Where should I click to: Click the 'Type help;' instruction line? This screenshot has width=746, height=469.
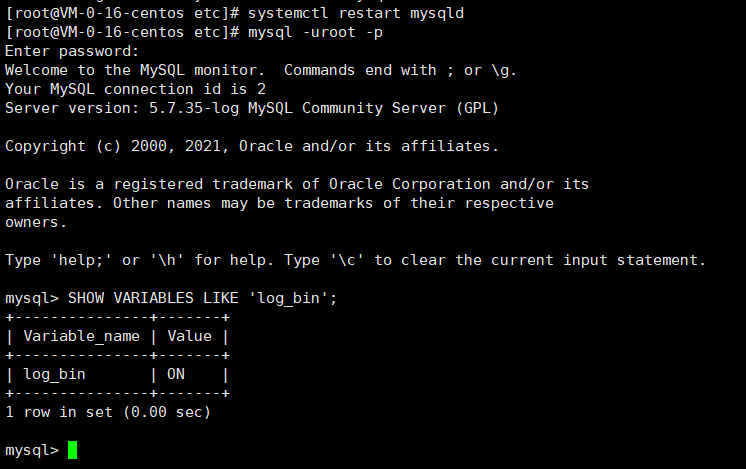pos(355,260)
